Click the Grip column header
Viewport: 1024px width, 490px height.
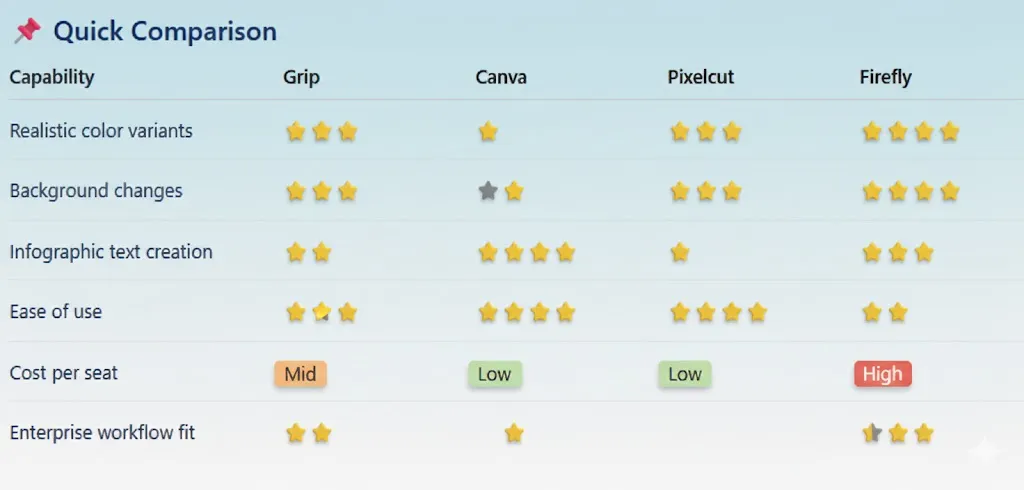(301, 77)
